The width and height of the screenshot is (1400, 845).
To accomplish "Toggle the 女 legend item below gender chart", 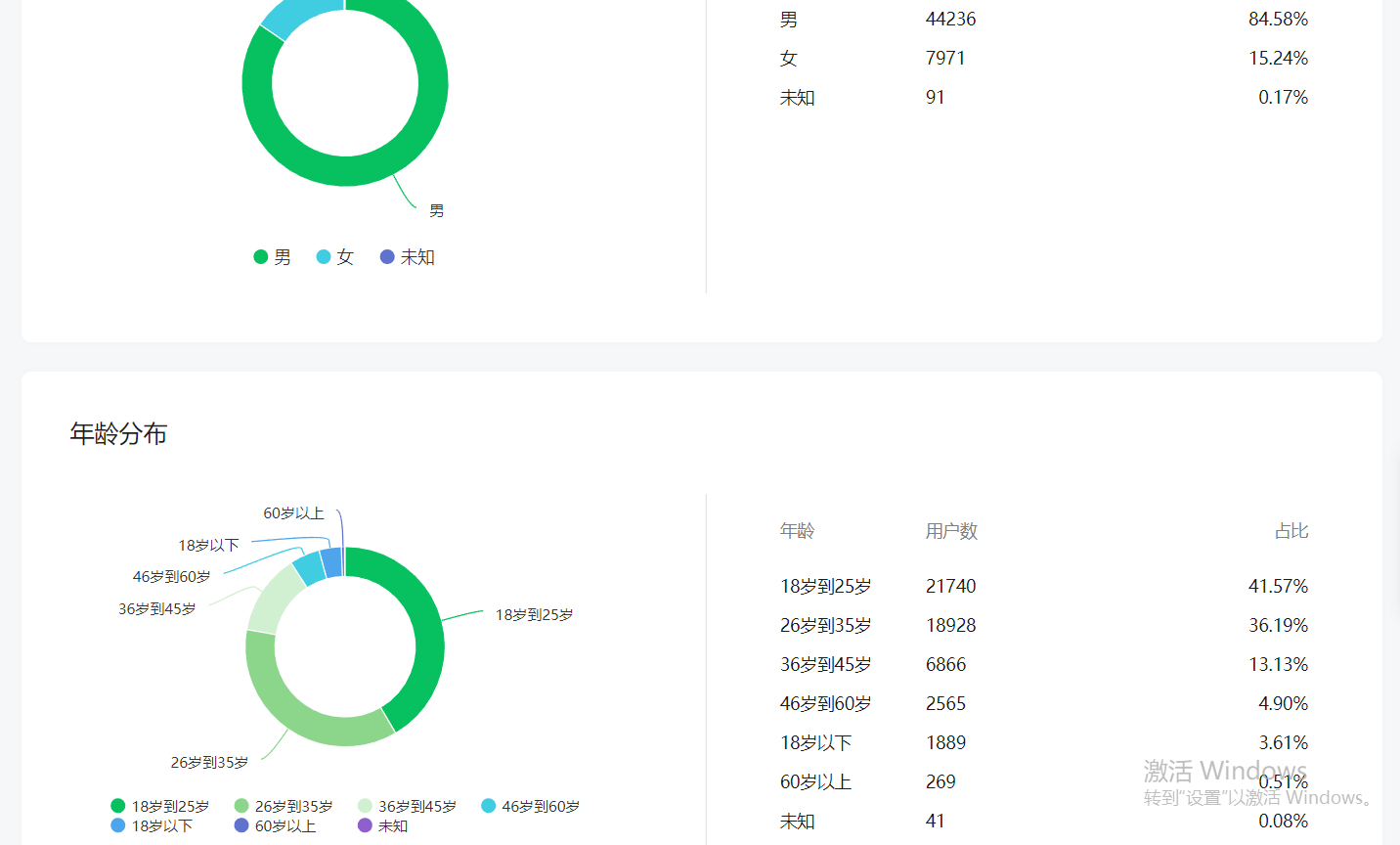I will (x=334, y=257).
